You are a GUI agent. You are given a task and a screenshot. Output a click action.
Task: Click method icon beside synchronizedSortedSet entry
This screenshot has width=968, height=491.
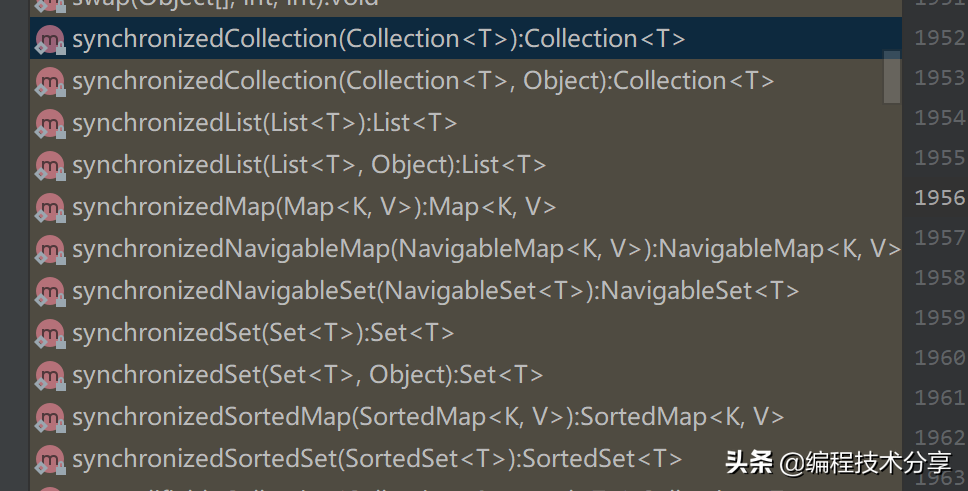(48, 459)
